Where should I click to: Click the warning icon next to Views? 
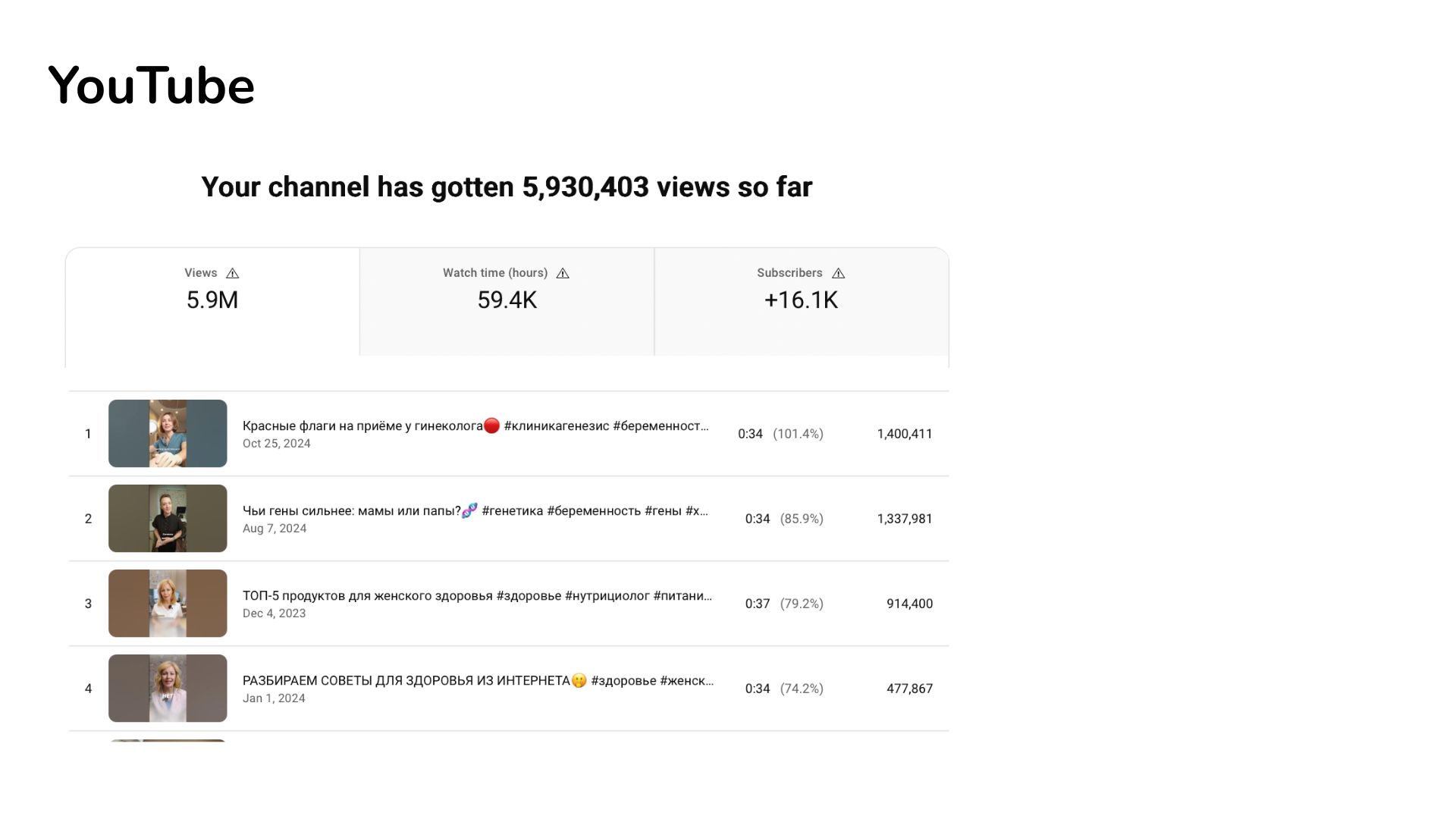(233, 273)
